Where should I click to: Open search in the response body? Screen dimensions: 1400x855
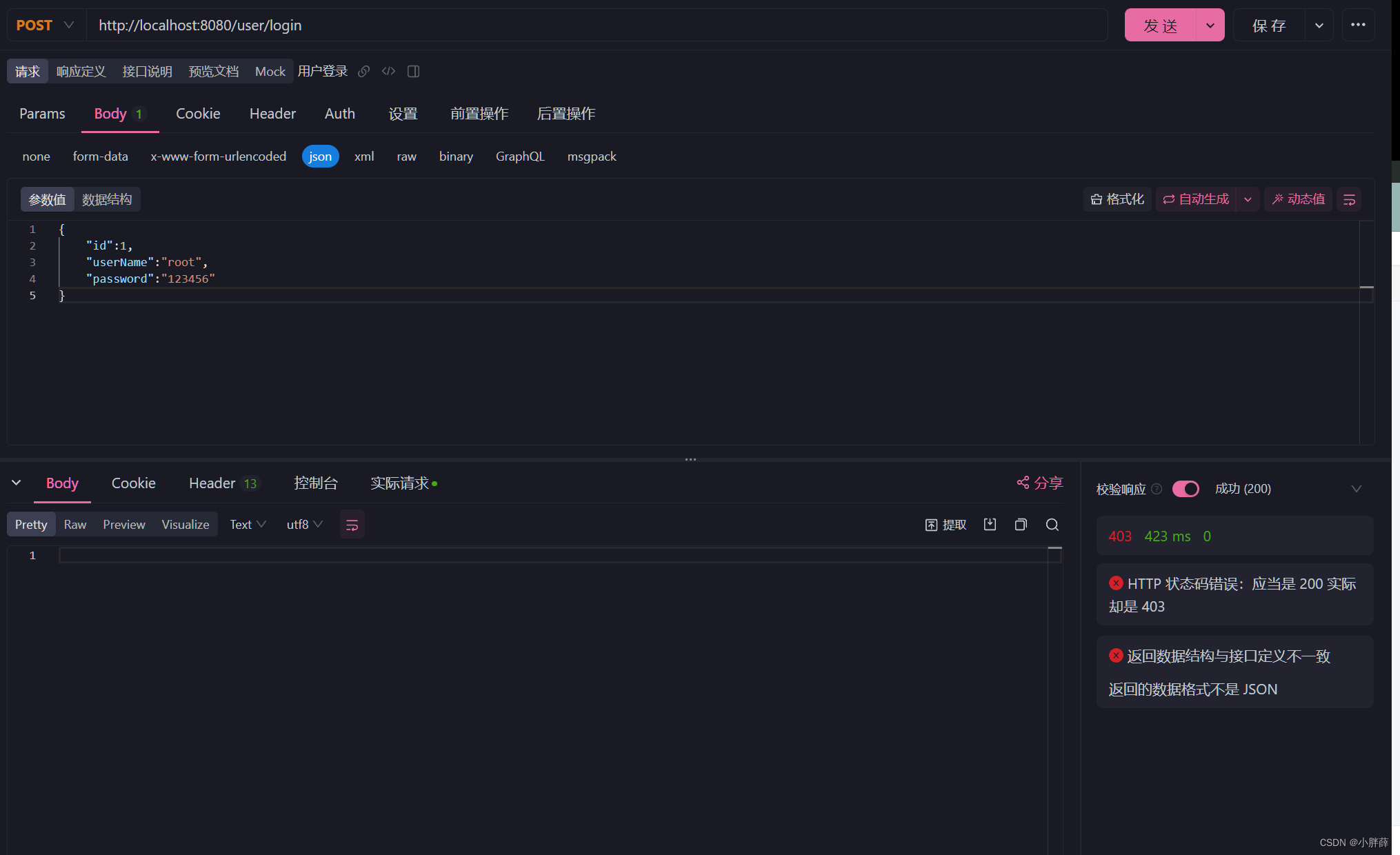coord(1052,525)
